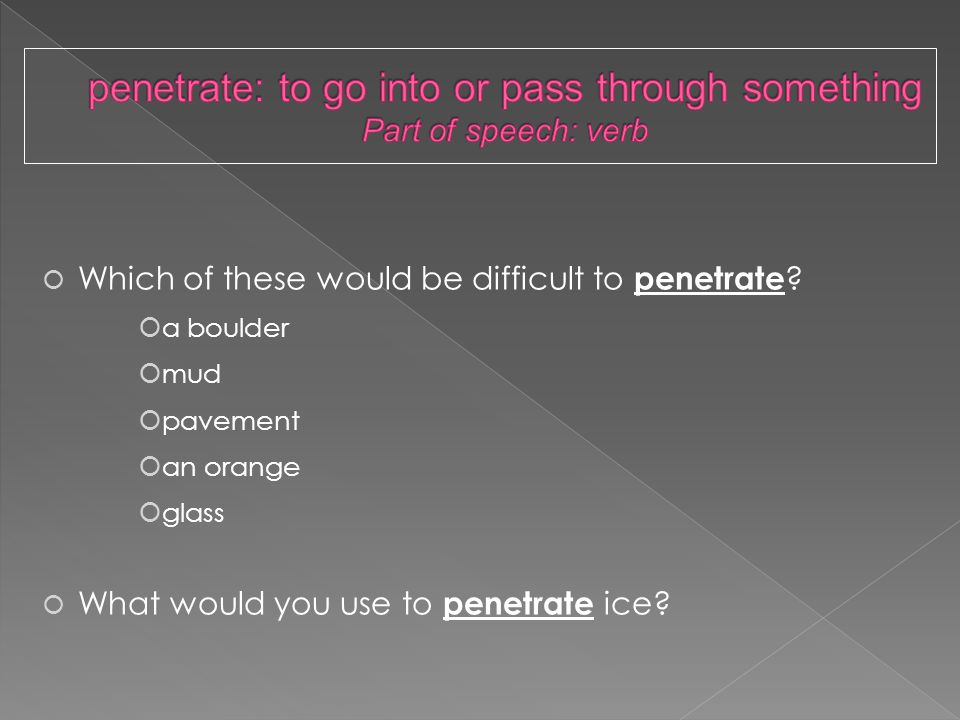Select the 'an orange' answer option
Viewport: 960px width, 720px height.
[231, 468]
